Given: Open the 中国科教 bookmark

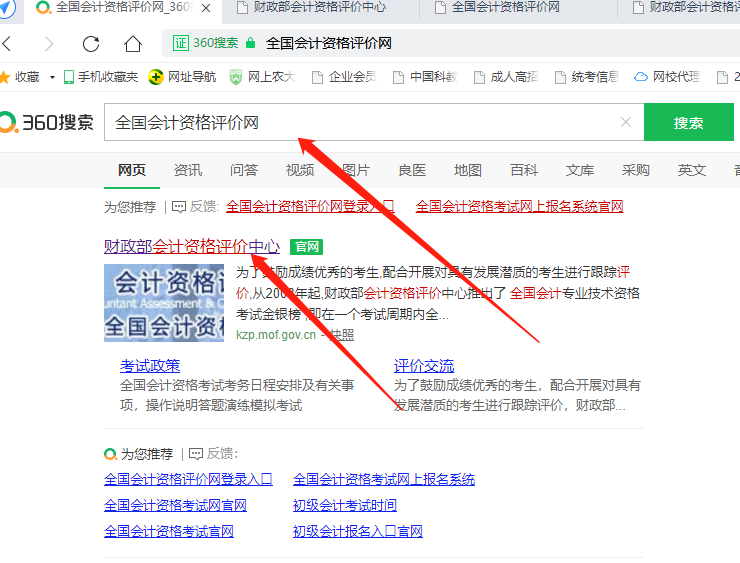Looking at the screenshot, I should click(425, 77).
